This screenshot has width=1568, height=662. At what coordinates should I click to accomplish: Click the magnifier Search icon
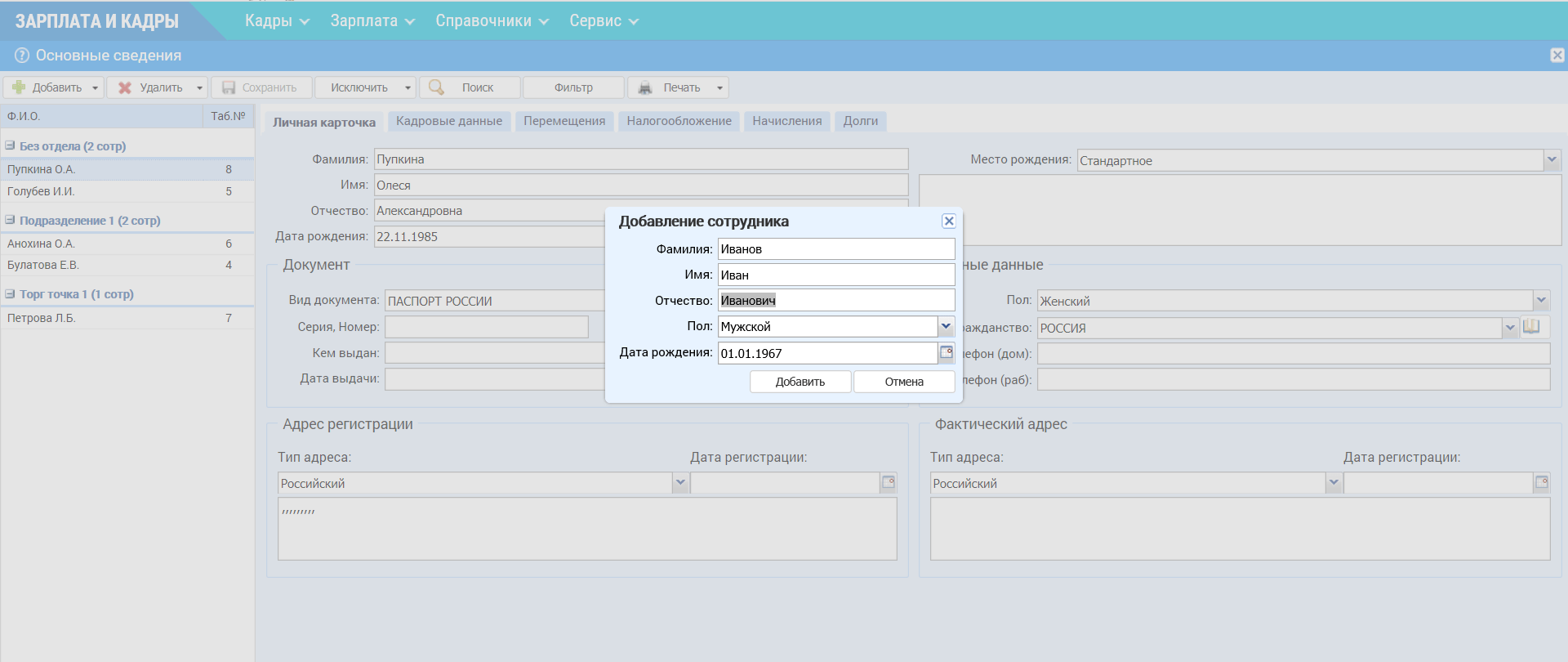437,87
